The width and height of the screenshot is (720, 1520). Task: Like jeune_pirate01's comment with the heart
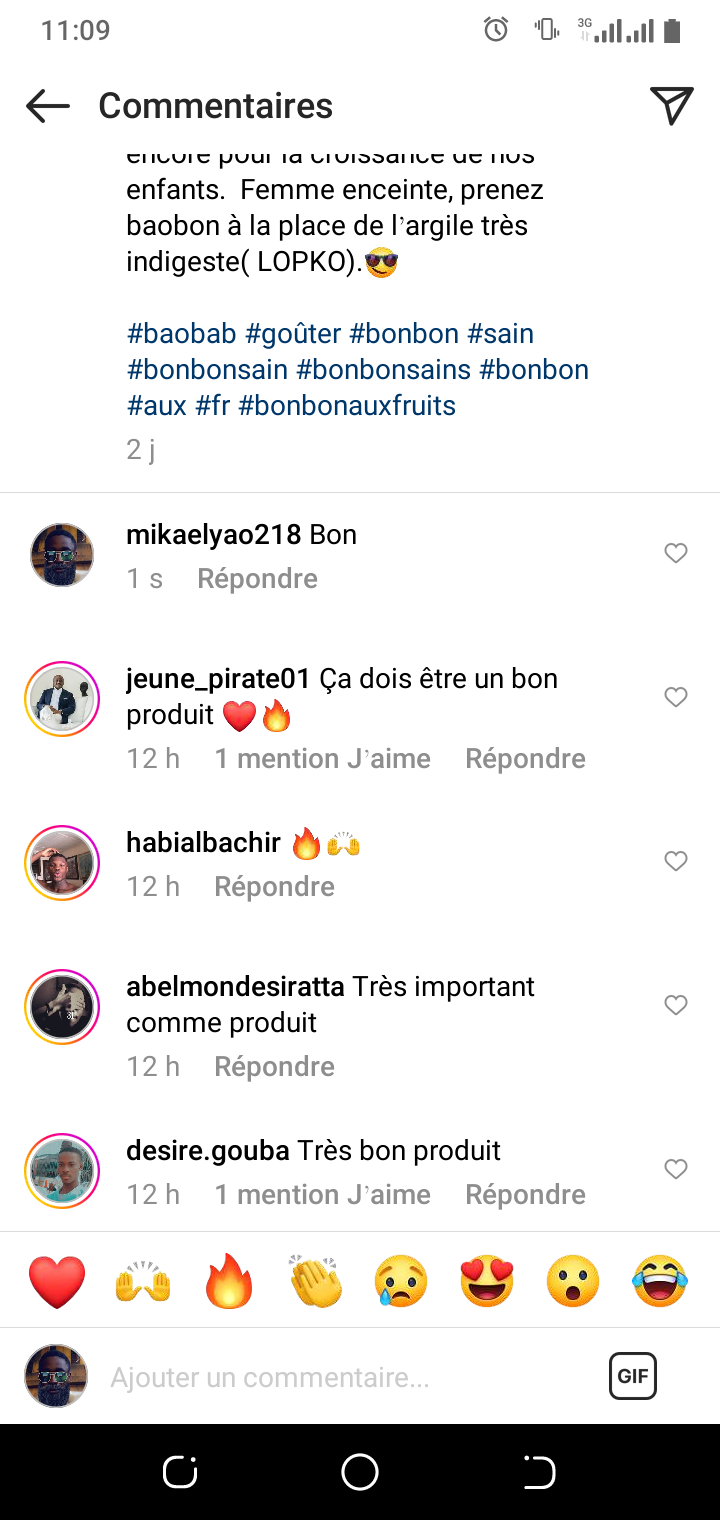(676, 697)
